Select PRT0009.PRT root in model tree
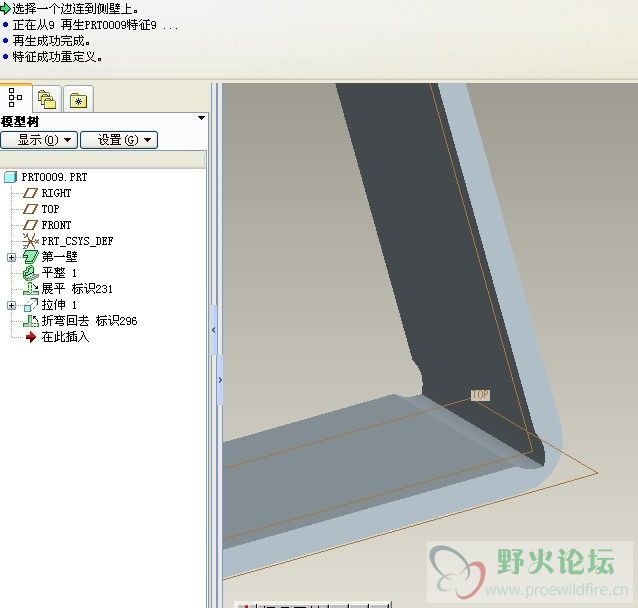The image size is (638, 608). click(54, 177)
